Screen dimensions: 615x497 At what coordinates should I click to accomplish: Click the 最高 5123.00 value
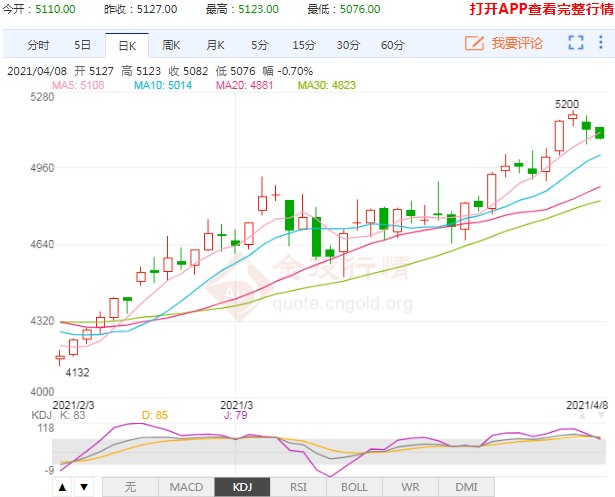[258, 9]
